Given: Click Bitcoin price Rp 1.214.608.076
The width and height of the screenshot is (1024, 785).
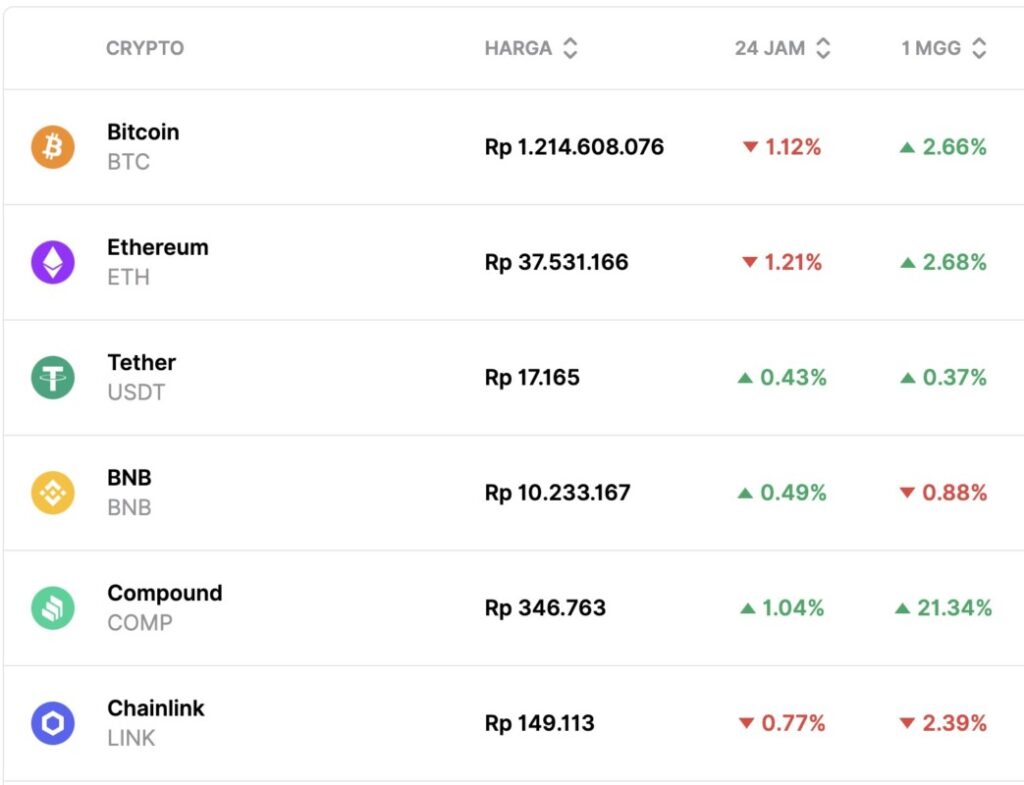Looking at the screenshot, I should pos(574,147).
